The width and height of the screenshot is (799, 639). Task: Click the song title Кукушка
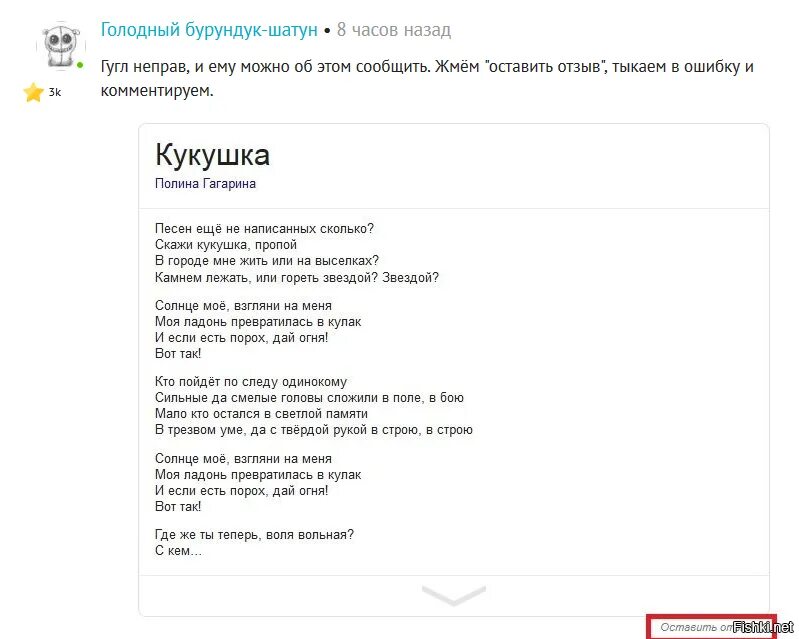point(212,154)
